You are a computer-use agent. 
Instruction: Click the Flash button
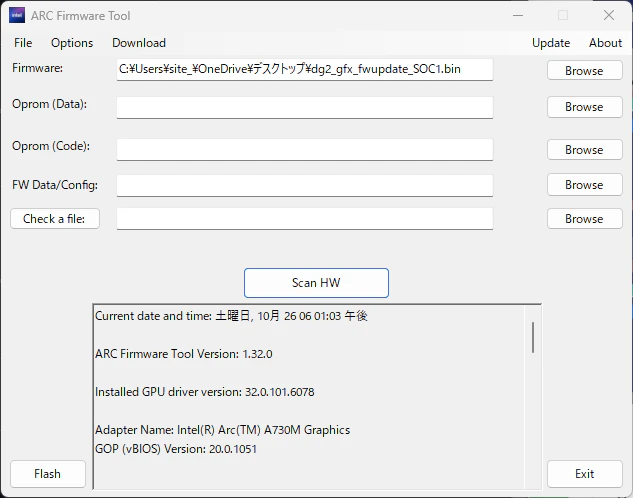[48, 474]
